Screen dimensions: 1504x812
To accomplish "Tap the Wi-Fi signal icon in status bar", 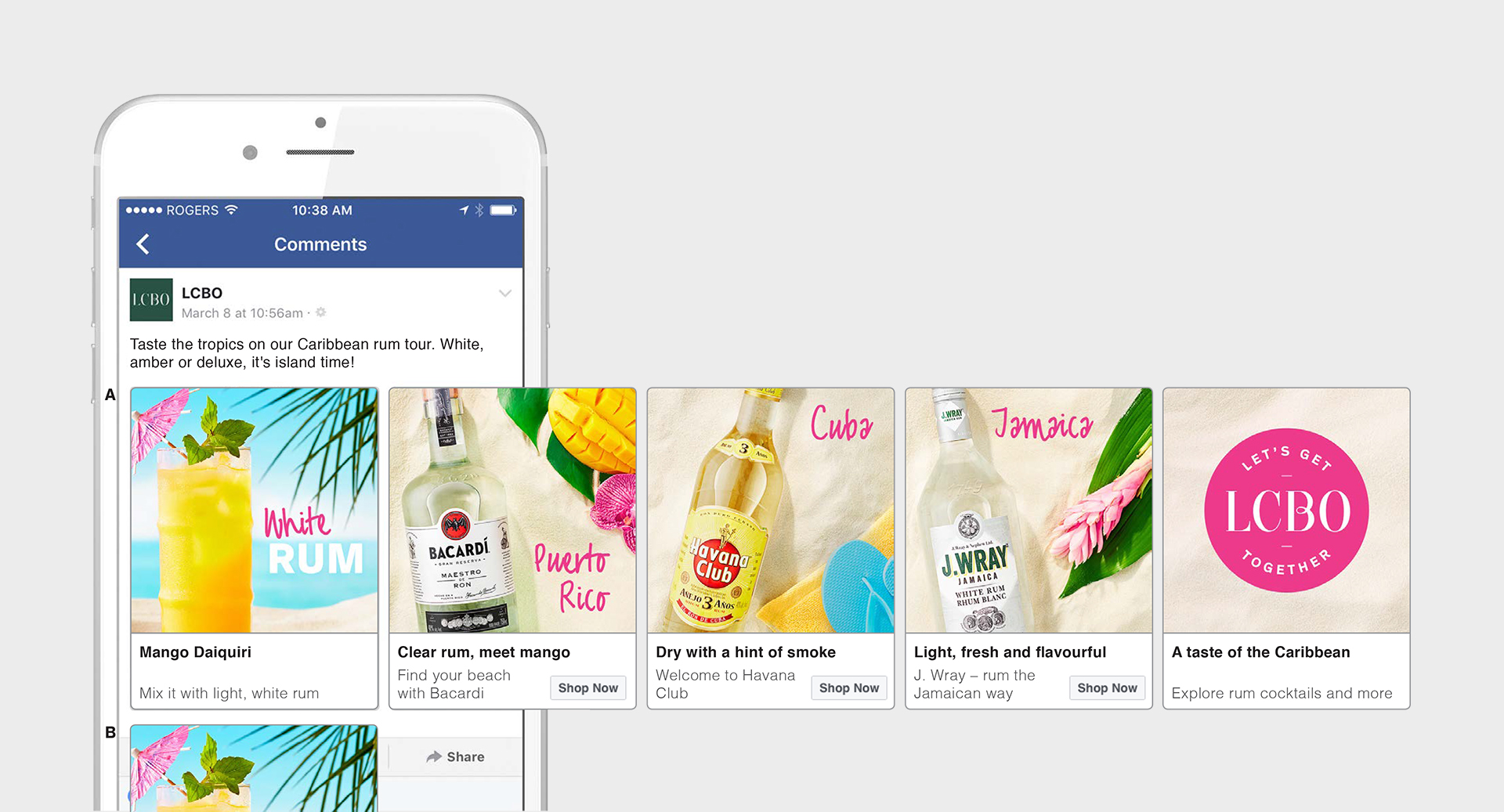I will (x=231, y=210).
